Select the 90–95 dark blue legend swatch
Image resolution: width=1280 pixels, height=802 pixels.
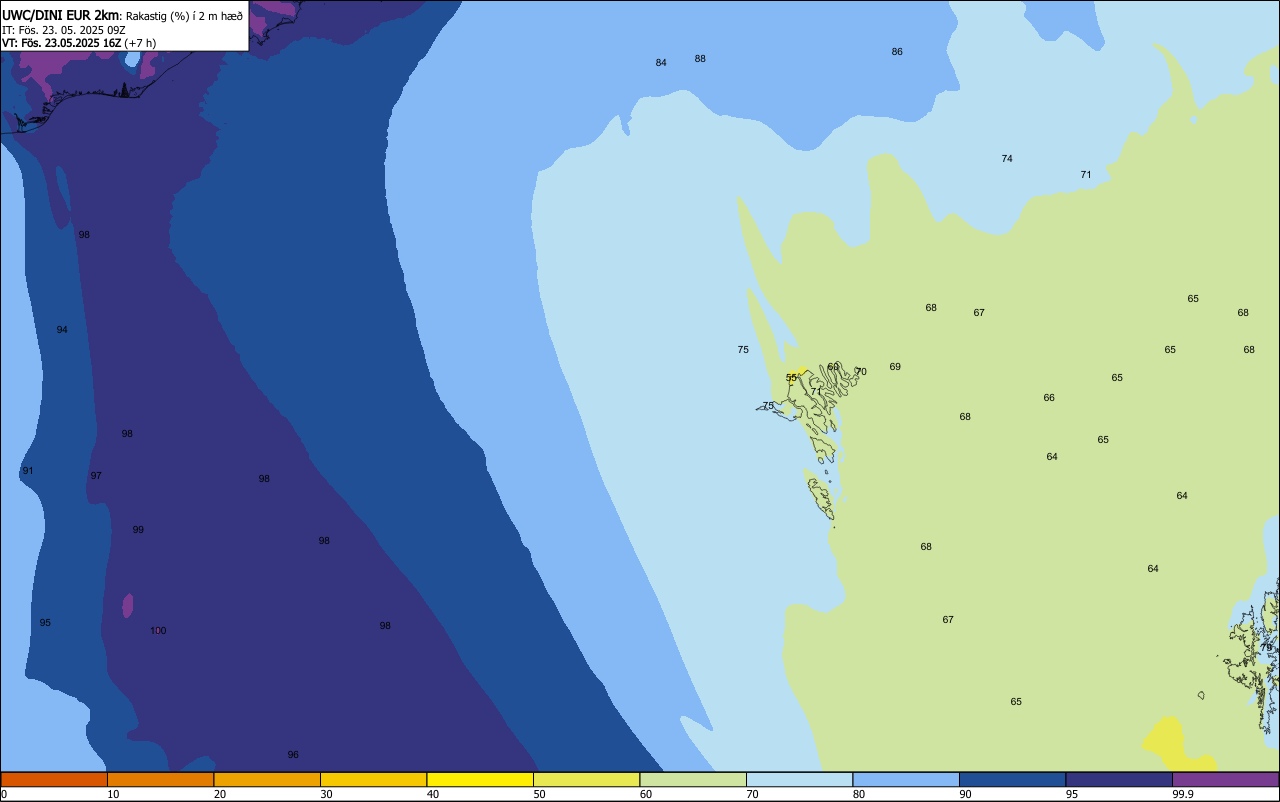point(1012,779)
